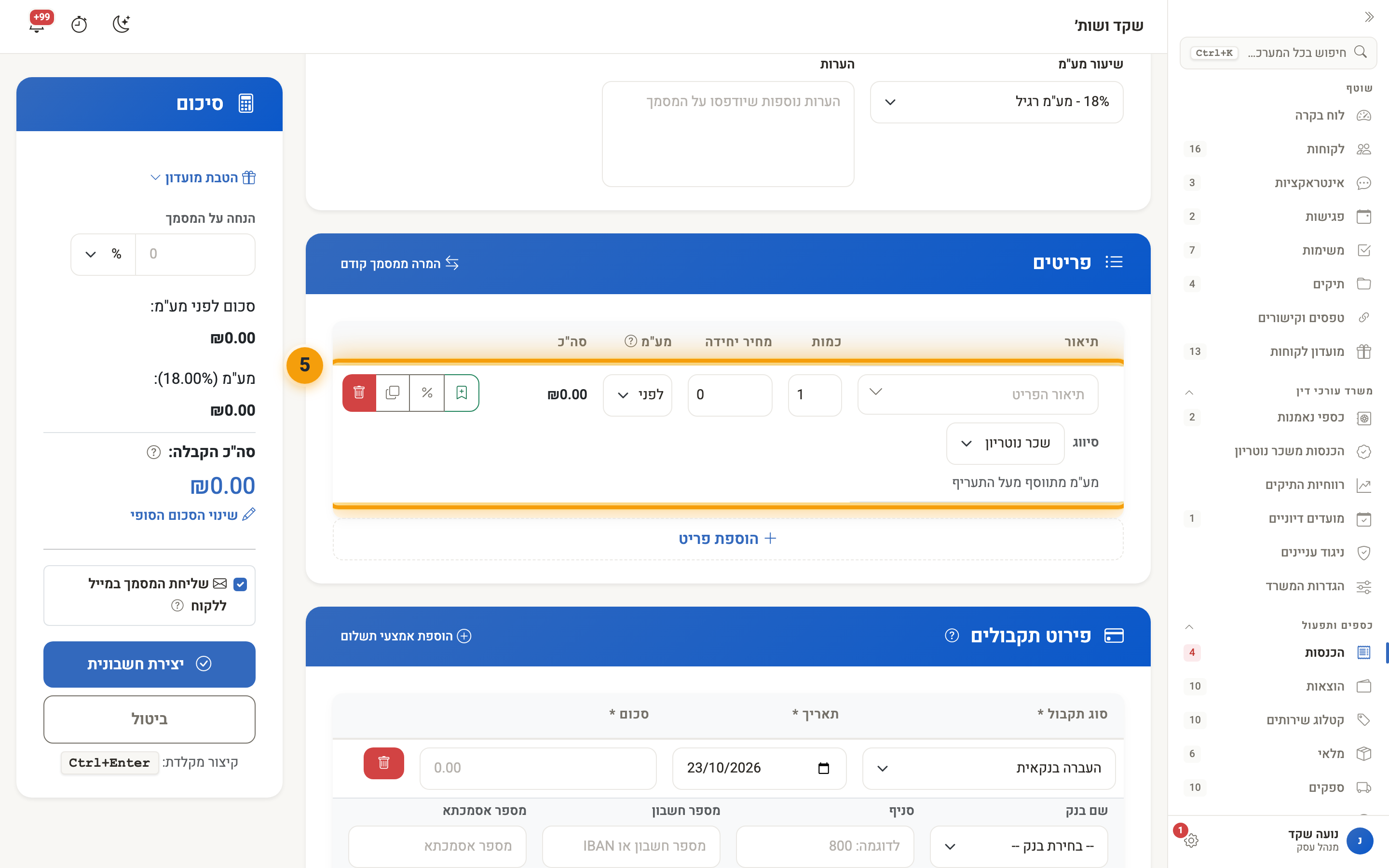Go to לקוחות in the sidebar

(x=1278, y=149)
